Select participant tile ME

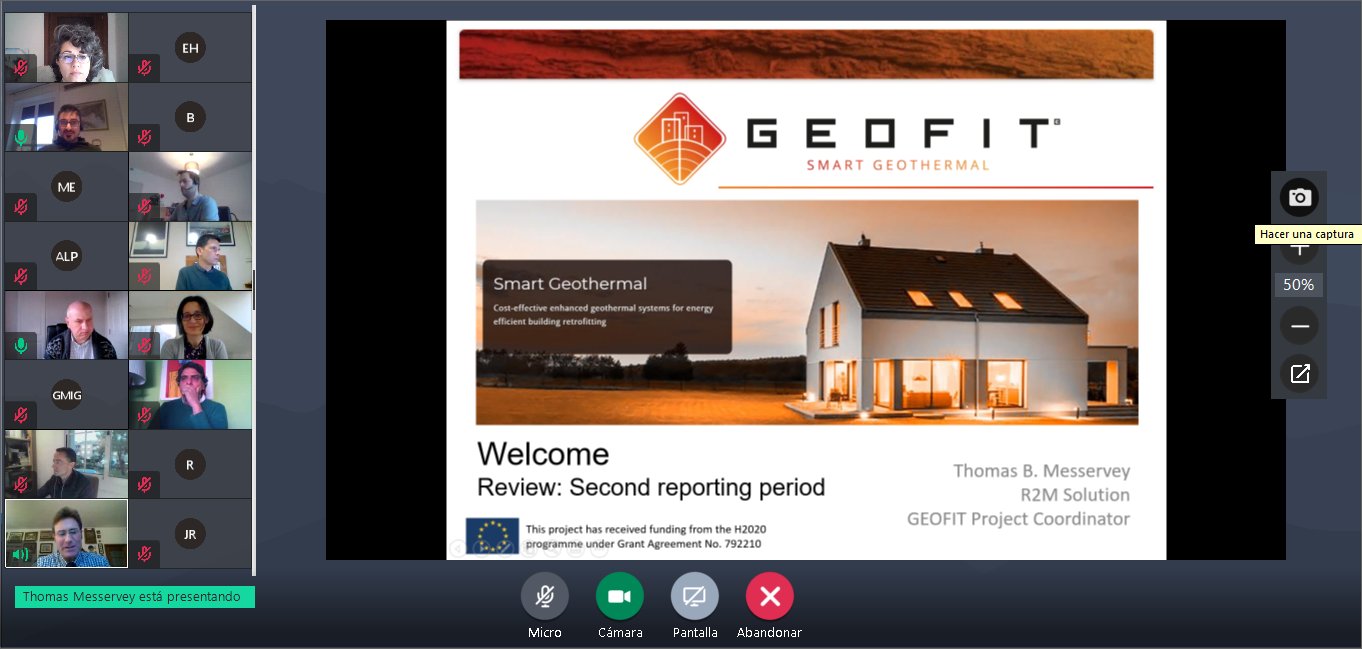pos(66,187)
